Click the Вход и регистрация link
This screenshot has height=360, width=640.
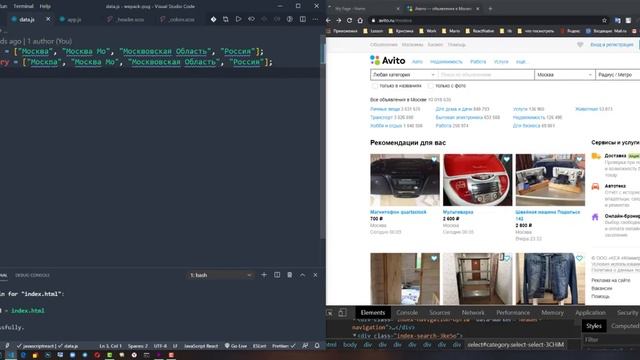(611, 44)
